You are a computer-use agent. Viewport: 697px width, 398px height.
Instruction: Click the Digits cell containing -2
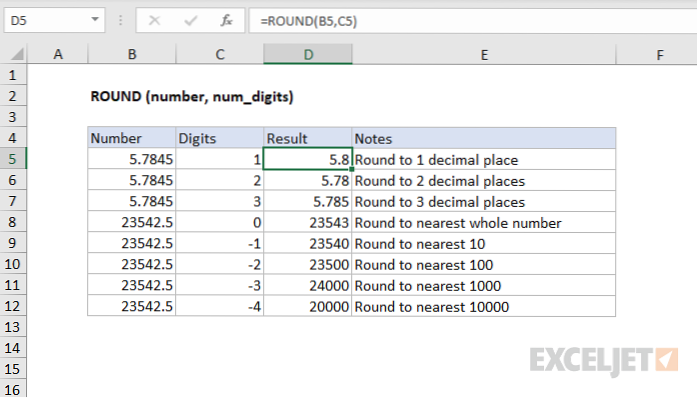[220, 264]
